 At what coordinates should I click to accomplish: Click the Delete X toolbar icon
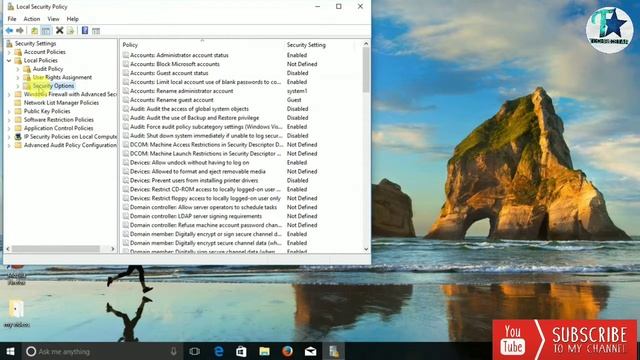point(60,30)
